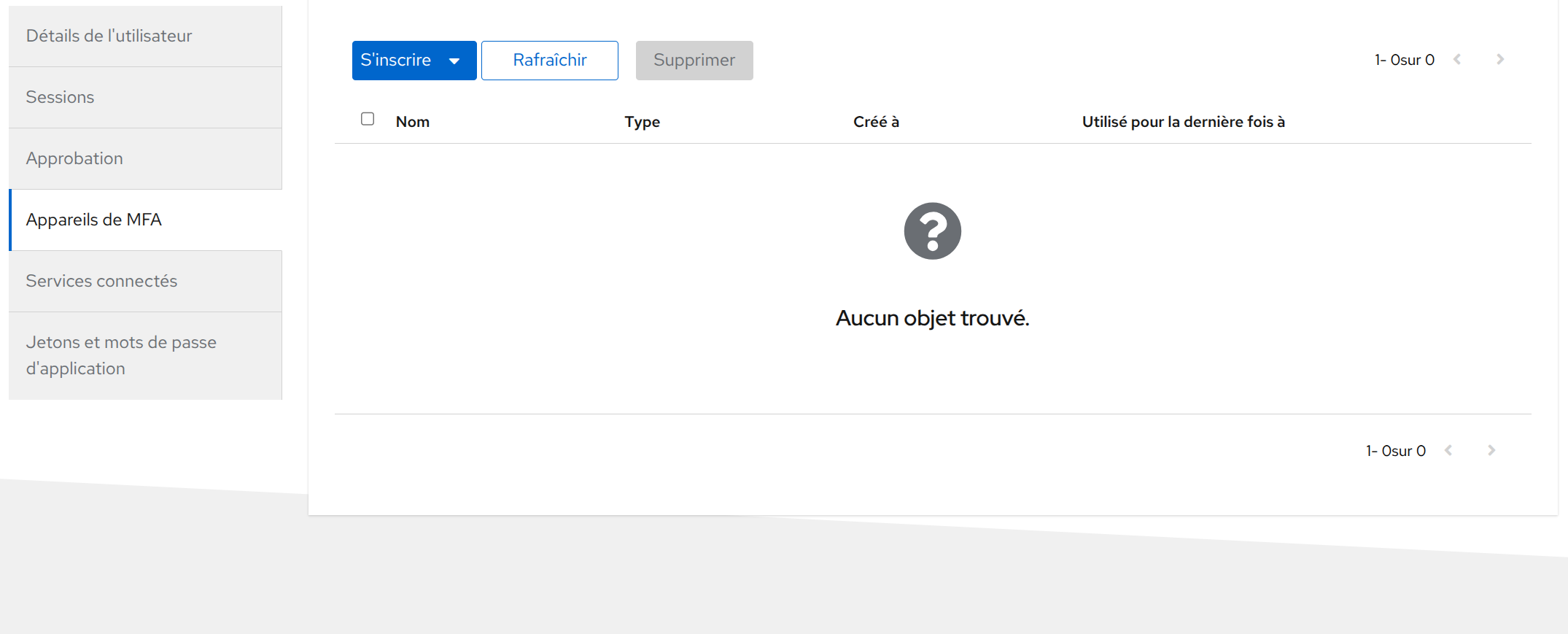Open the Détails de l'utilisateur tab
The height and width of the screenshot is (634, 1568).
(x=109, y=36)
